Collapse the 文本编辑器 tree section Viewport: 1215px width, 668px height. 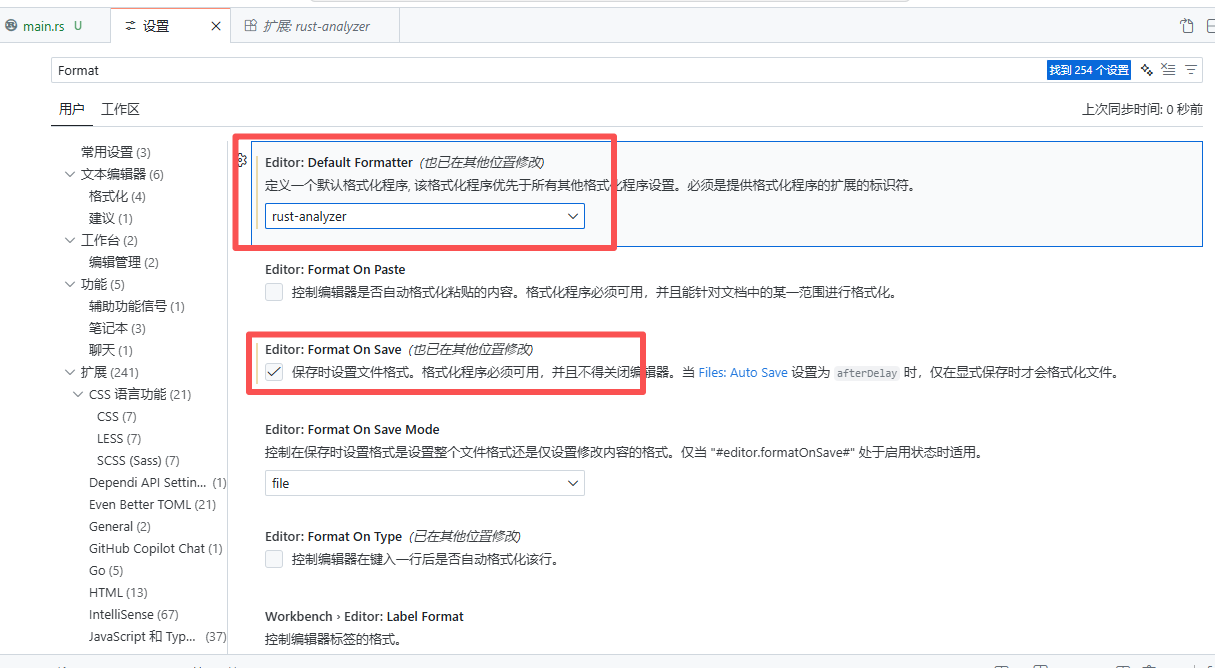[x=71, y=174]
